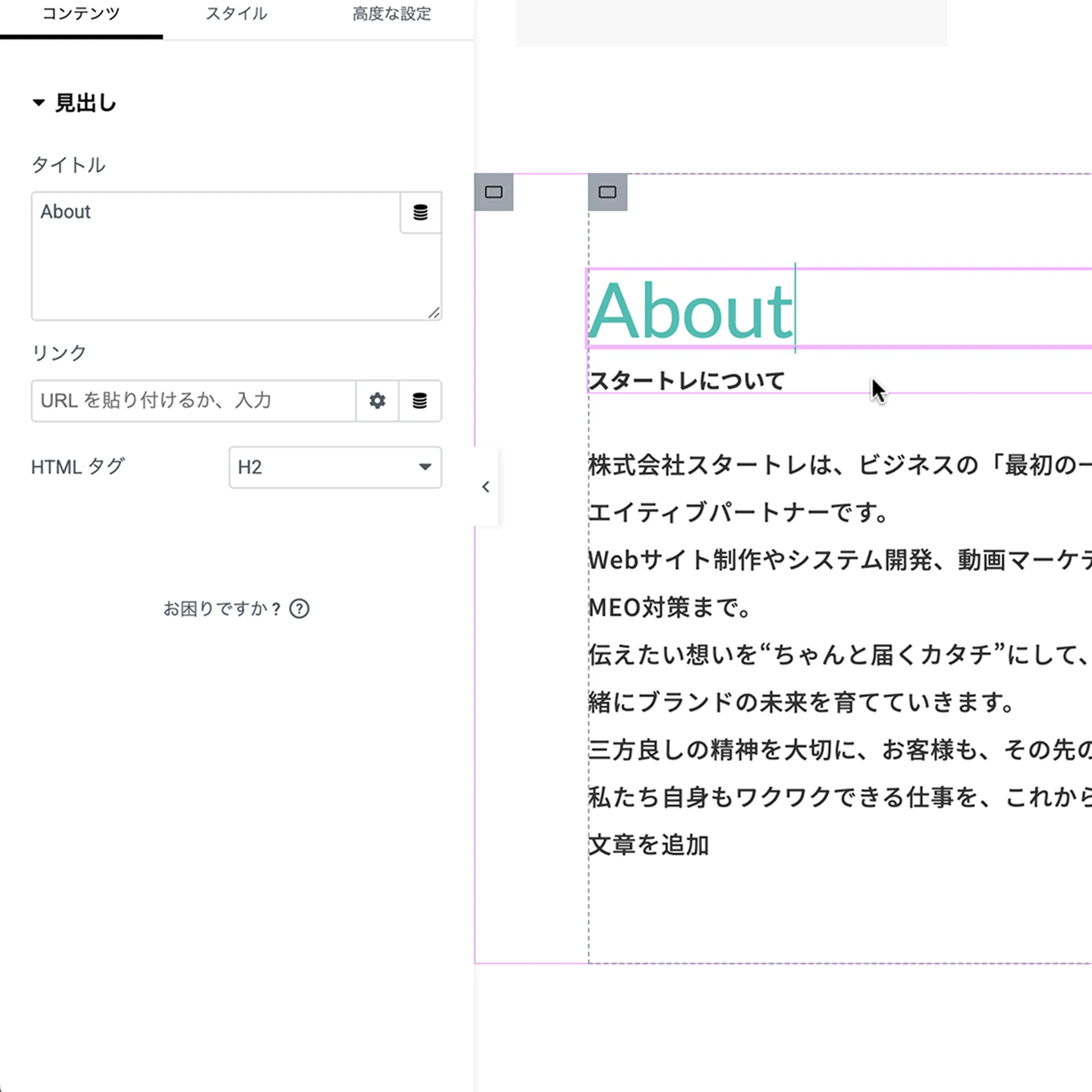Click the お困りですか？ help link

click(x=222, y=609)
